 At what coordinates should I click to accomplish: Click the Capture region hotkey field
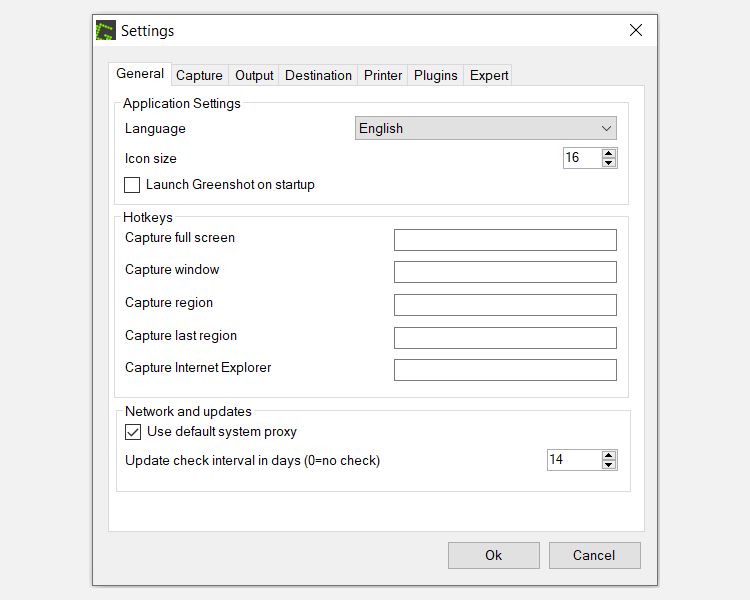click(505, 305)
